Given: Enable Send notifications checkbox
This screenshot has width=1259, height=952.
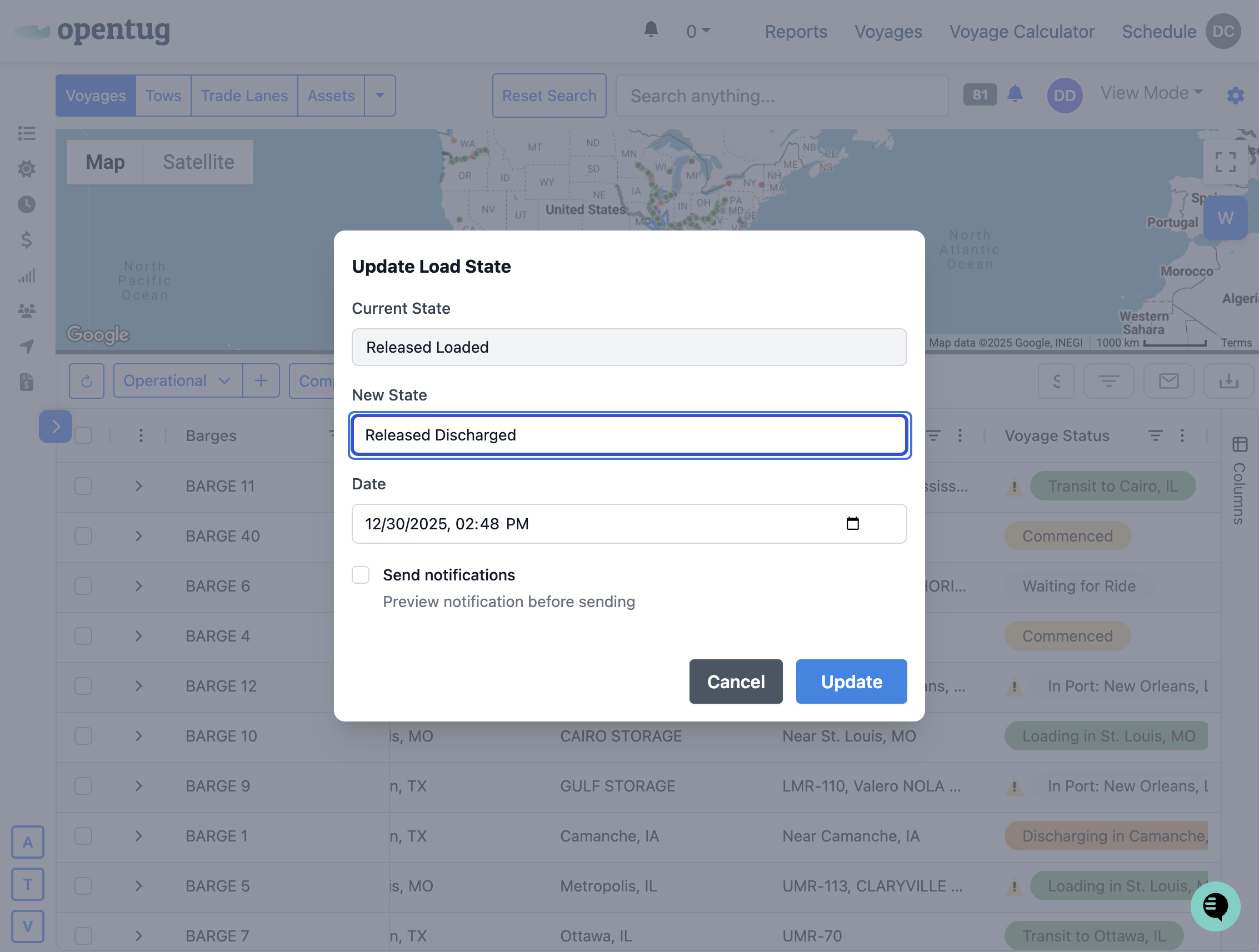Looking at the screenshot, I should (x=360, y=575).
